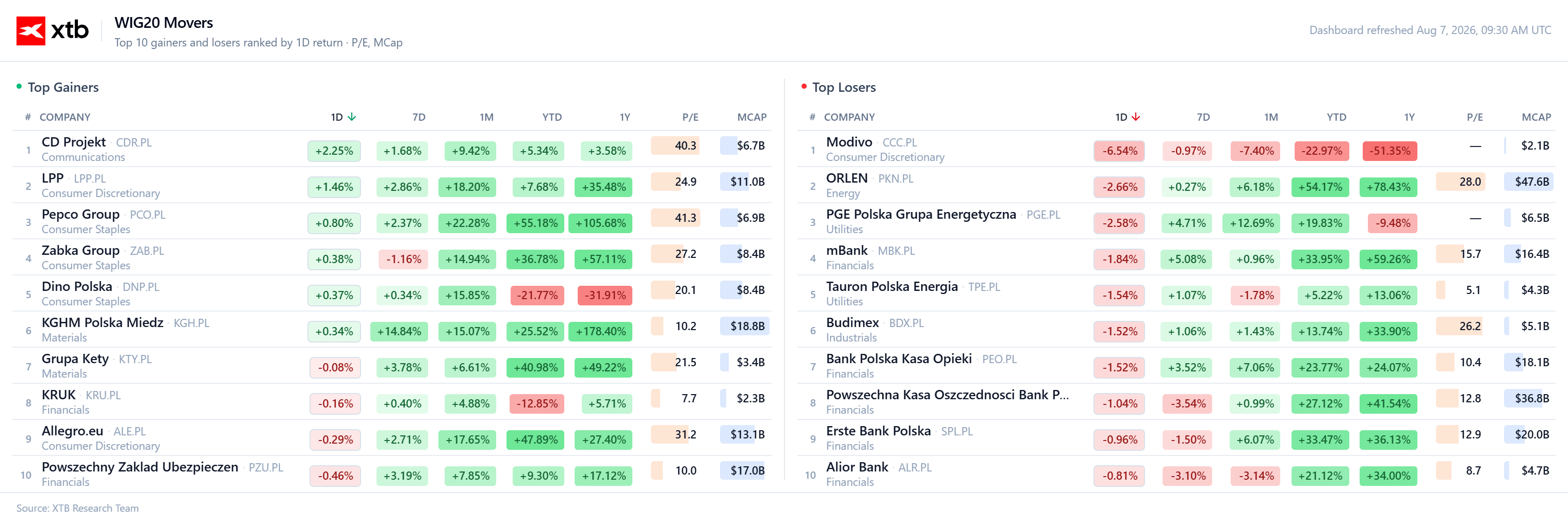Click Pepco Group 1Y +105.68% cell
Screen dimensions: 1568x521
600,223
